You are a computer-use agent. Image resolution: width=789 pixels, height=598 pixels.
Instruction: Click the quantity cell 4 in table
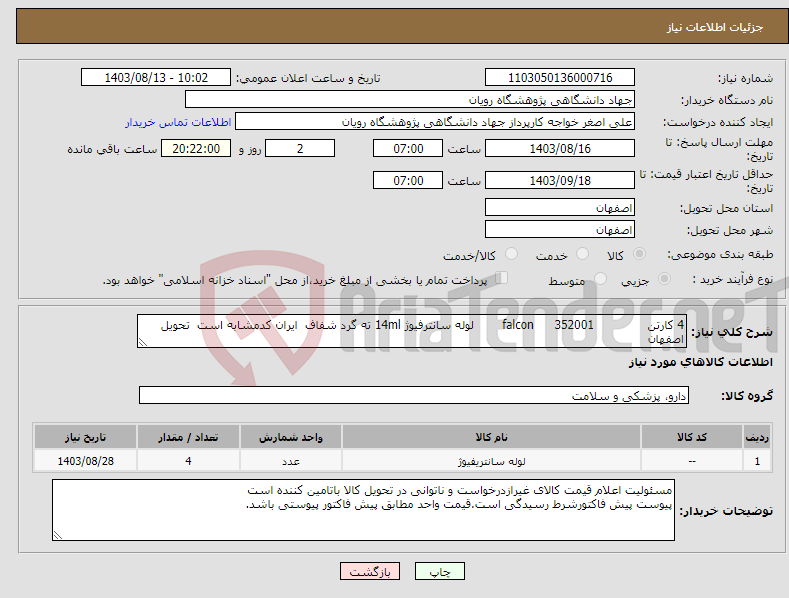pos(188,461)
